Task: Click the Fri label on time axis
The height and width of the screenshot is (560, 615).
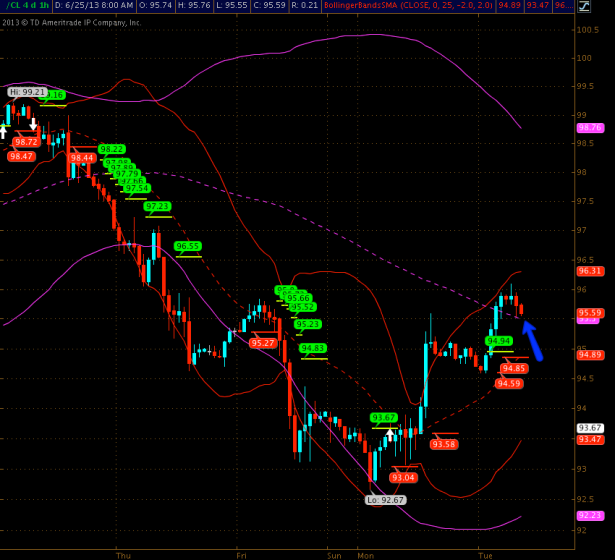Action: pos(241,556)
